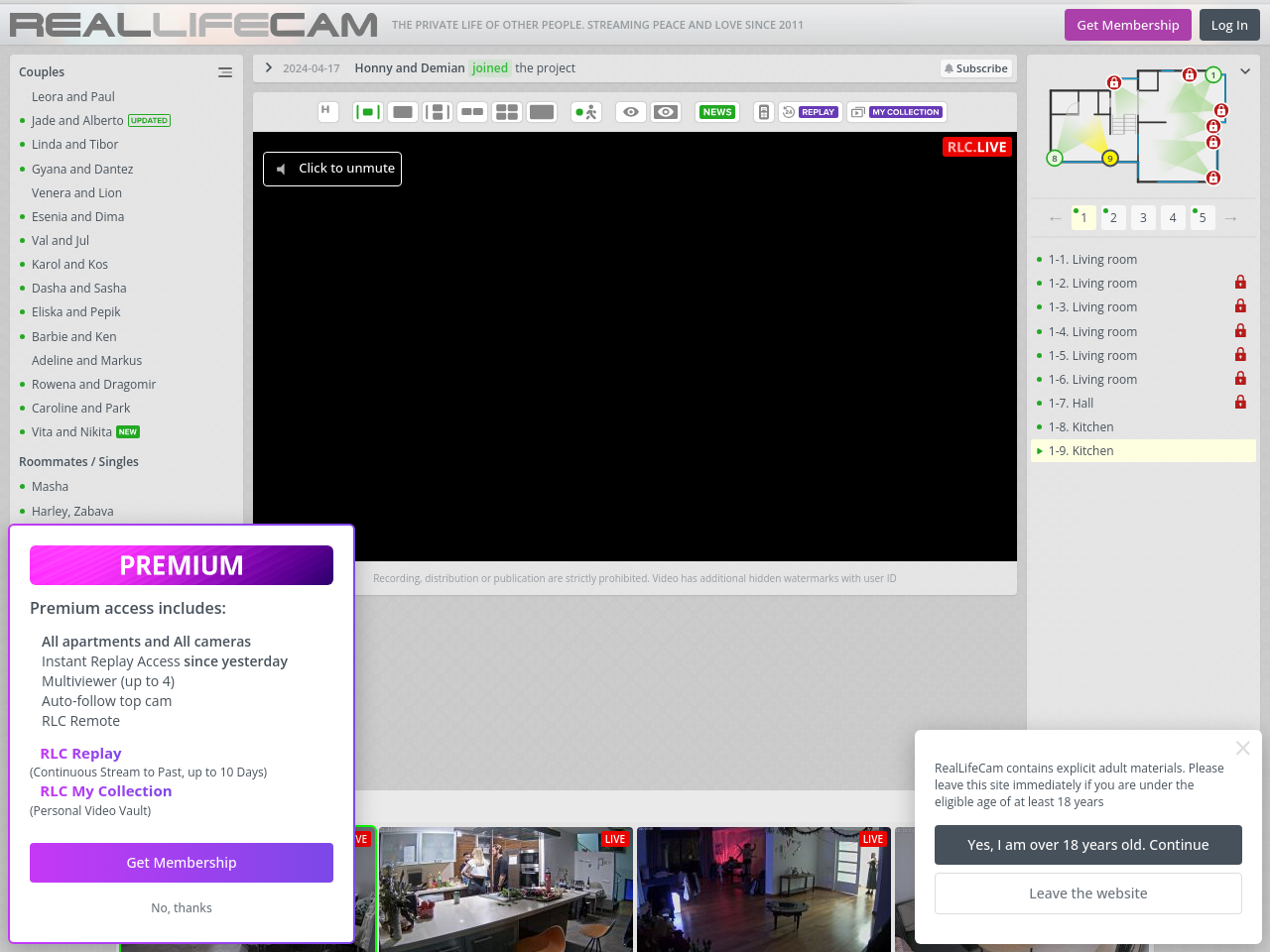Image resolution: width=1270 pixels, height=952 pixels.
Task: Select the four-panel grid multiviewer layout
Action: coord(507,112)
